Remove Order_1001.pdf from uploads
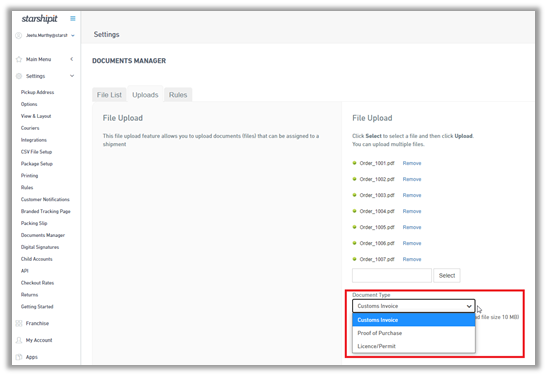The image size is (547, 376). [412, 163]
